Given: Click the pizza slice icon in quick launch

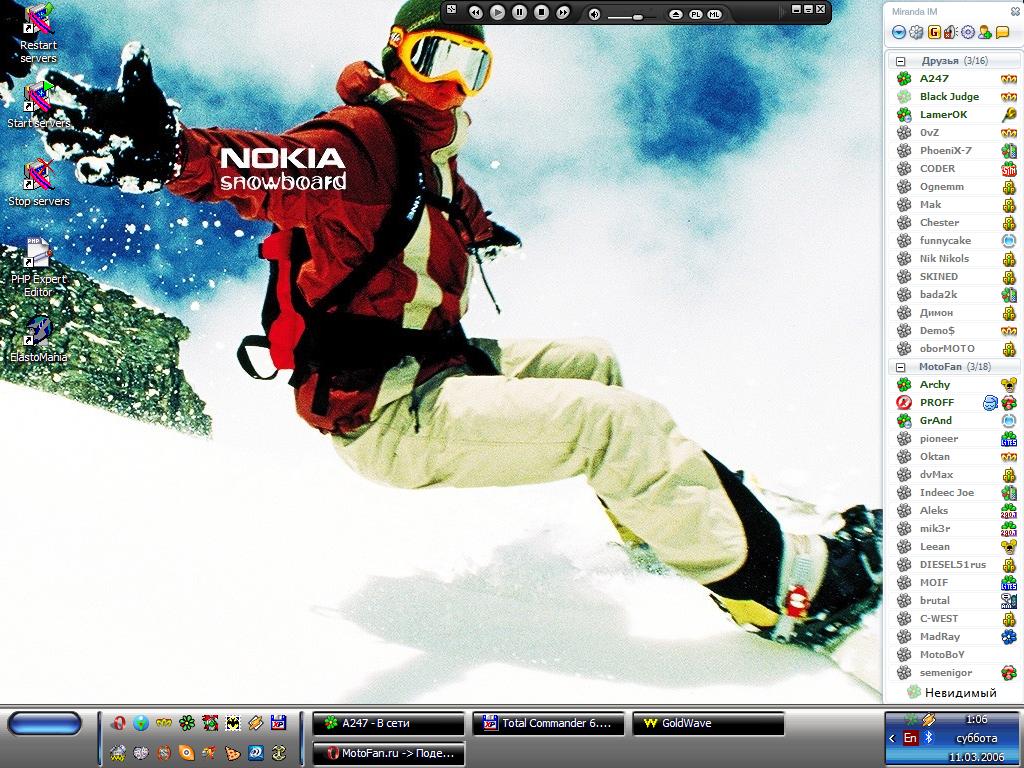Looking at the screenshot, I should click(x=232, y=752).
